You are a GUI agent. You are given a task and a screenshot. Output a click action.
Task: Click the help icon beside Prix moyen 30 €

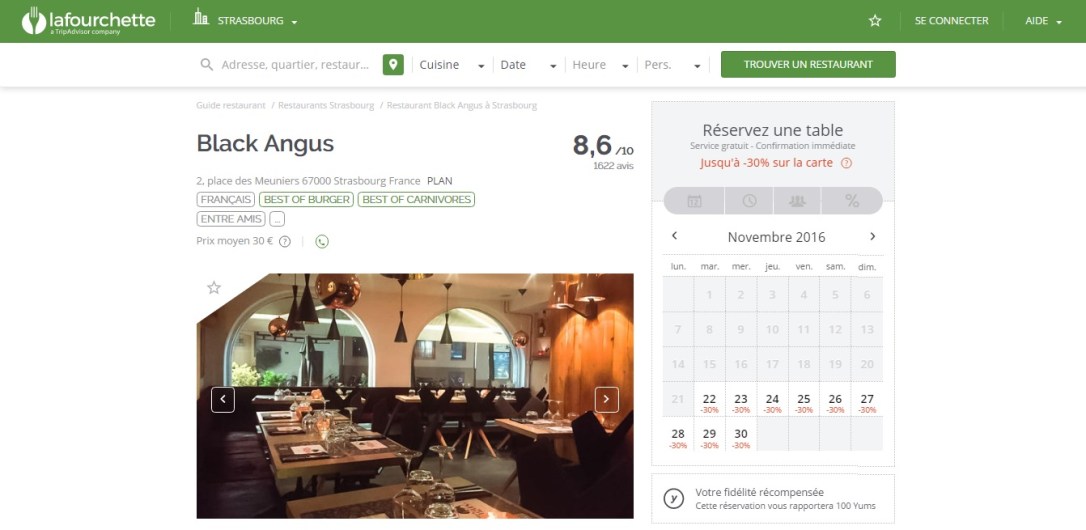285,242
